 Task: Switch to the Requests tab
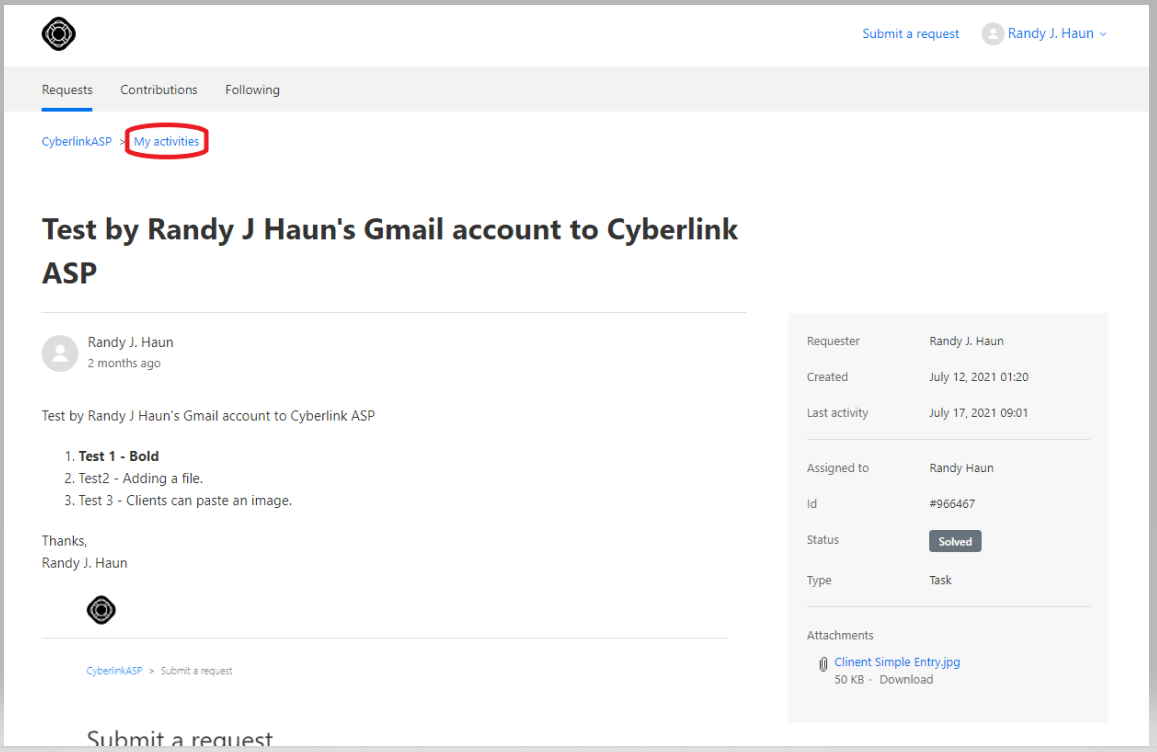67,89
